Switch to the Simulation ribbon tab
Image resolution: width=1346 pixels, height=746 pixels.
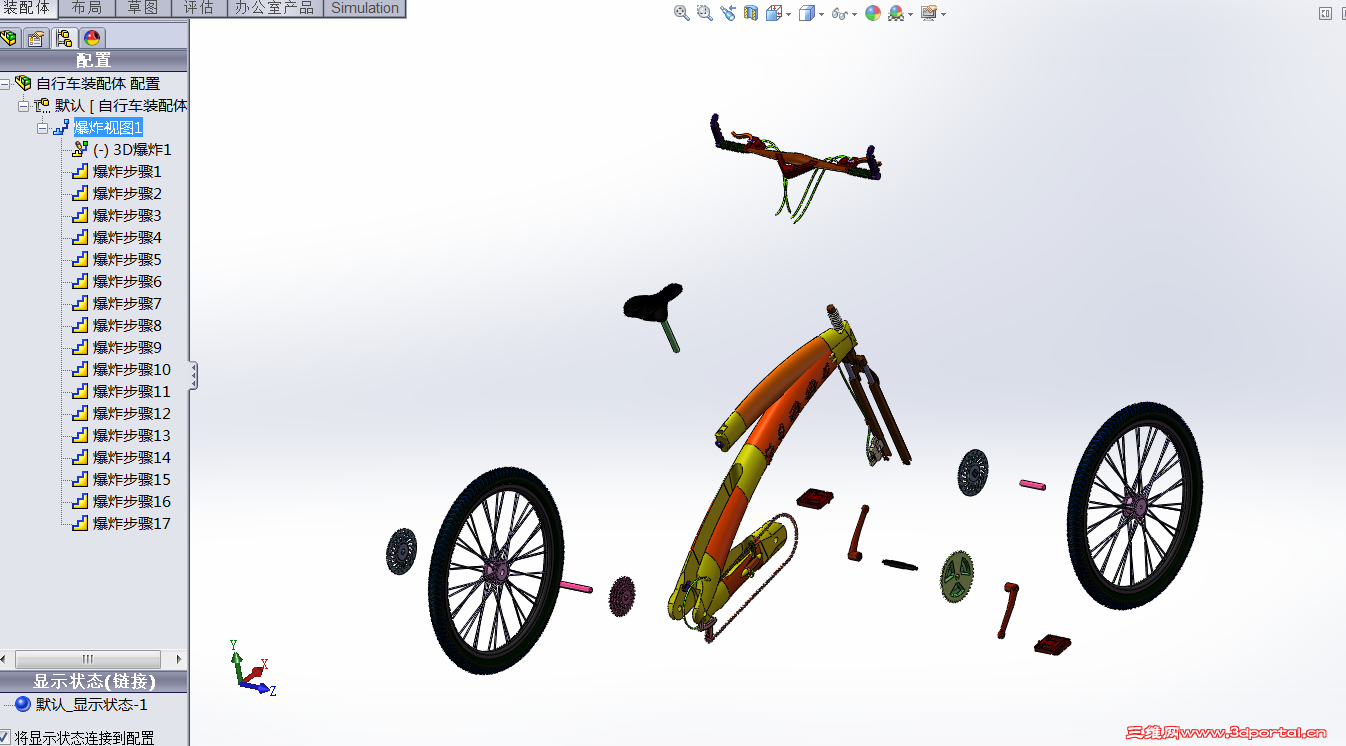pyautogui.click(x=364, y=8)
